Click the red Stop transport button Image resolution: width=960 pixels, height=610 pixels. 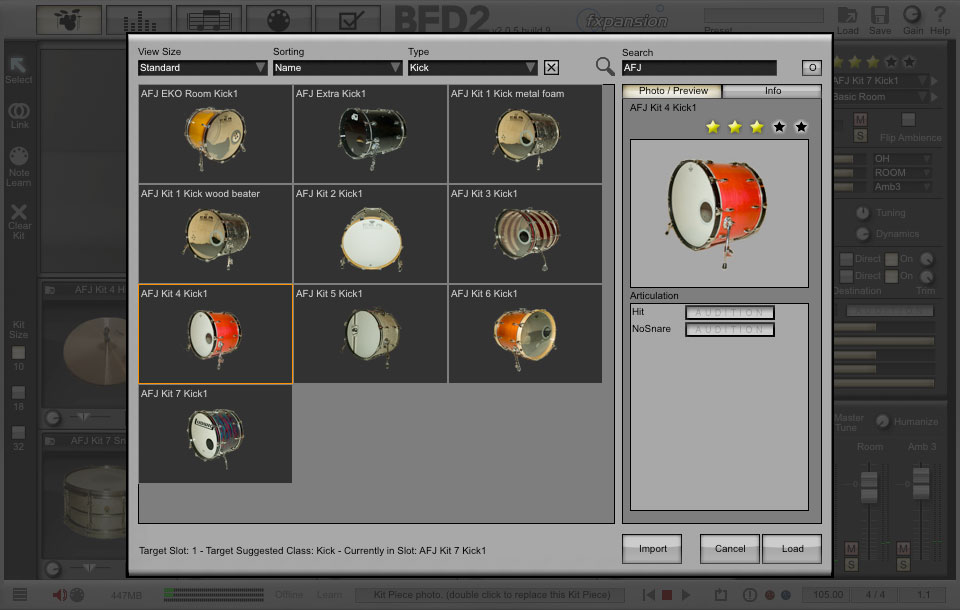click(667, 595)
